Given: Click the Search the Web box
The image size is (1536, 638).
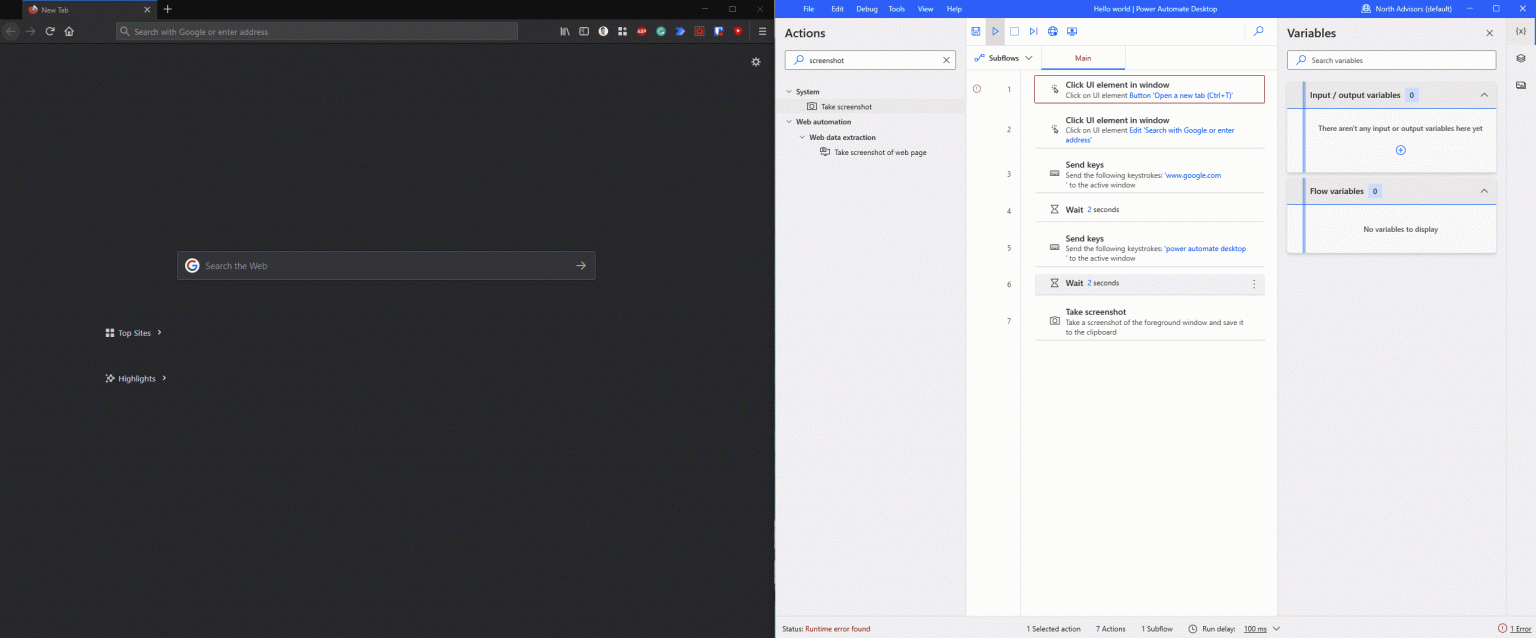Looking at the screenshot, I should tap(386, 265).
